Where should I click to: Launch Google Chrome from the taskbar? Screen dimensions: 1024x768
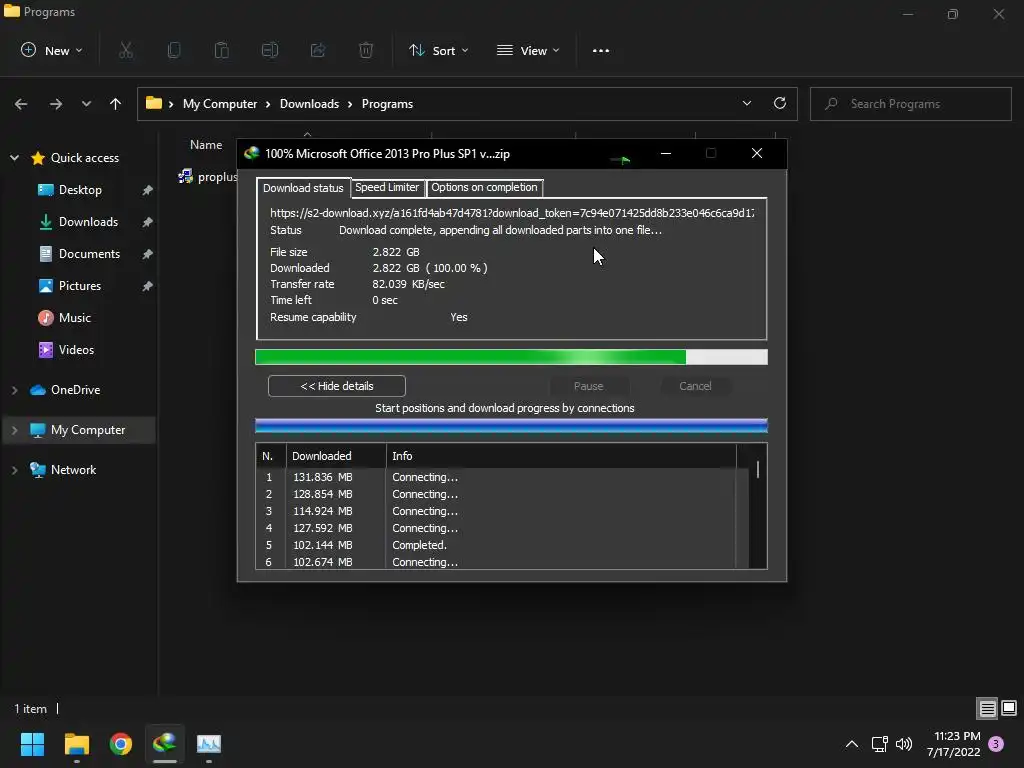[x=121, y=744]
